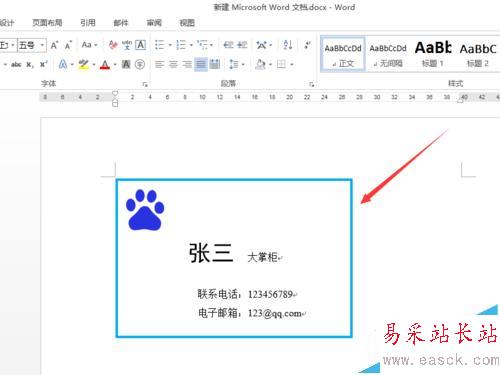Click the Clear All Formatting eraser icon

click(x=113, y=45)
